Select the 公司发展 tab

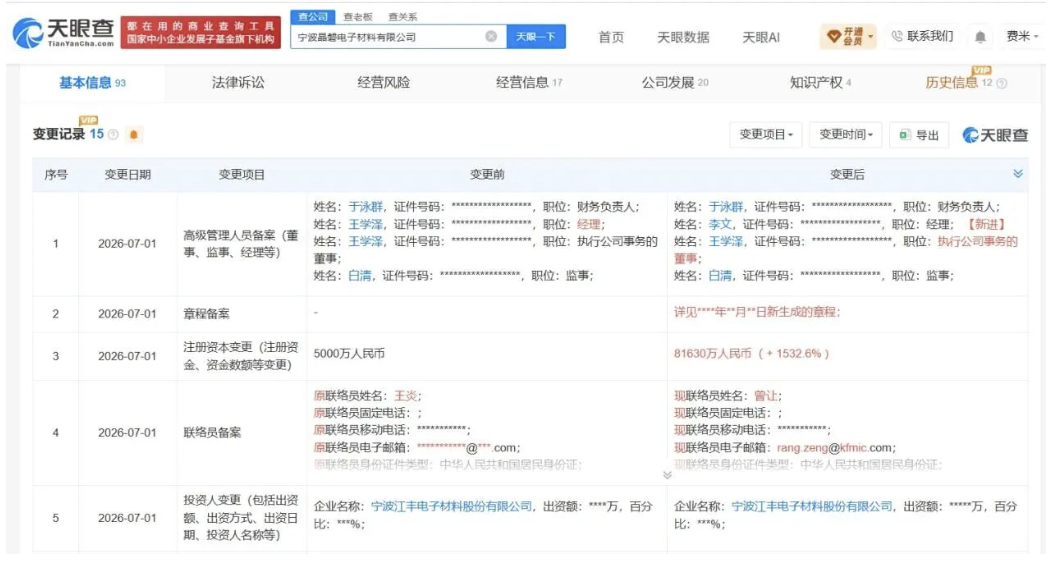pyautogui.click(x=674, y=83)
